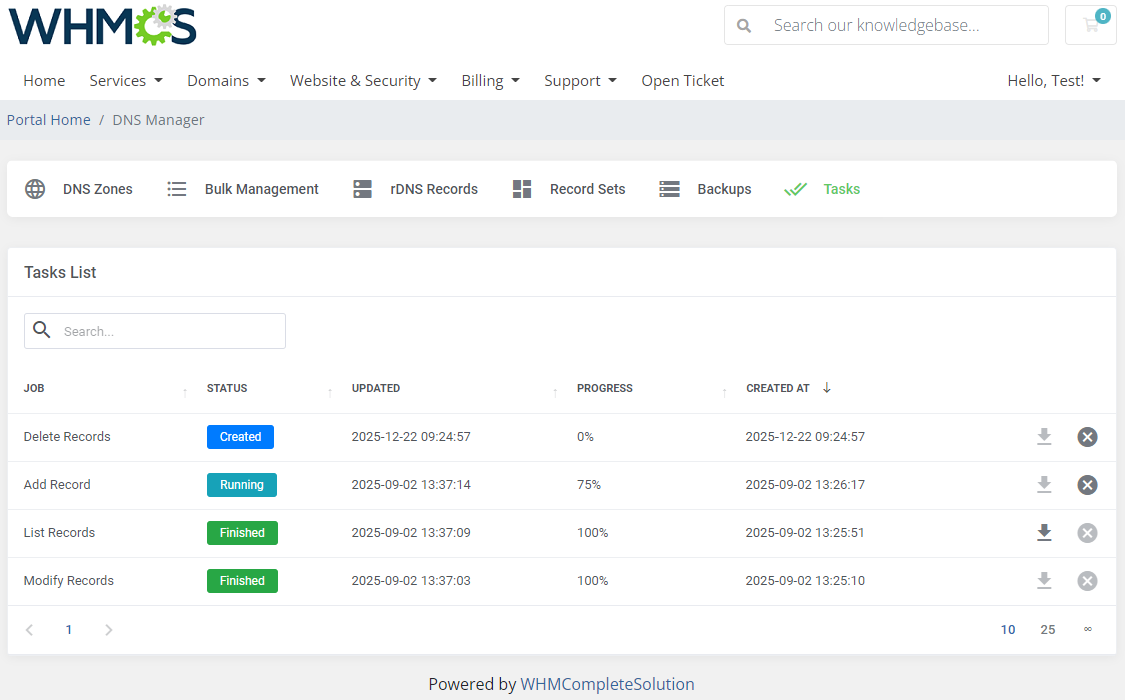The height and width of the screenshot is (700, 1125).
Task: Download the List Records task result
Action: pos(1044,532)
